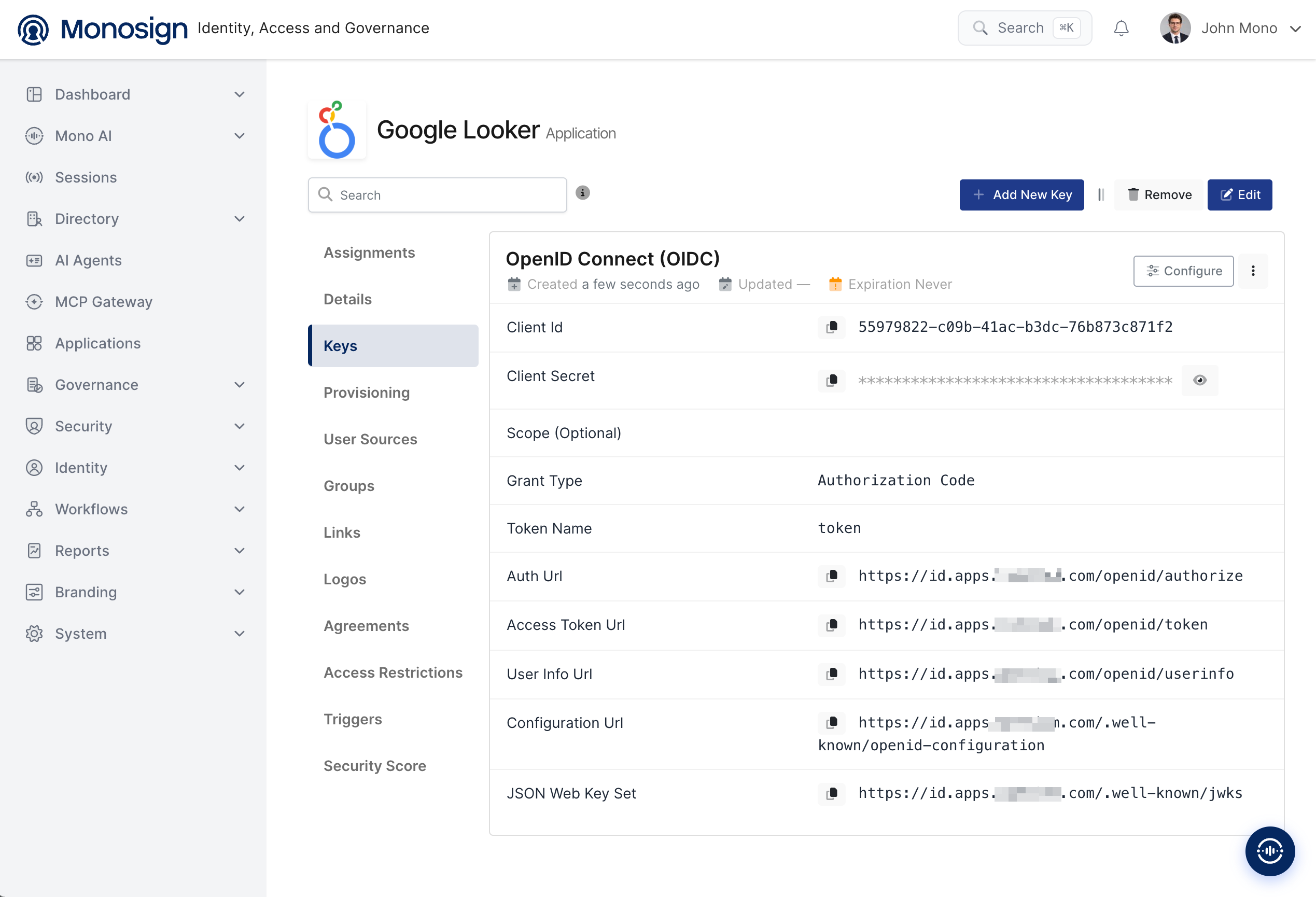The image size is (1316, 897).
Task: Copy the Access Token Url
Action: point(831,625)
